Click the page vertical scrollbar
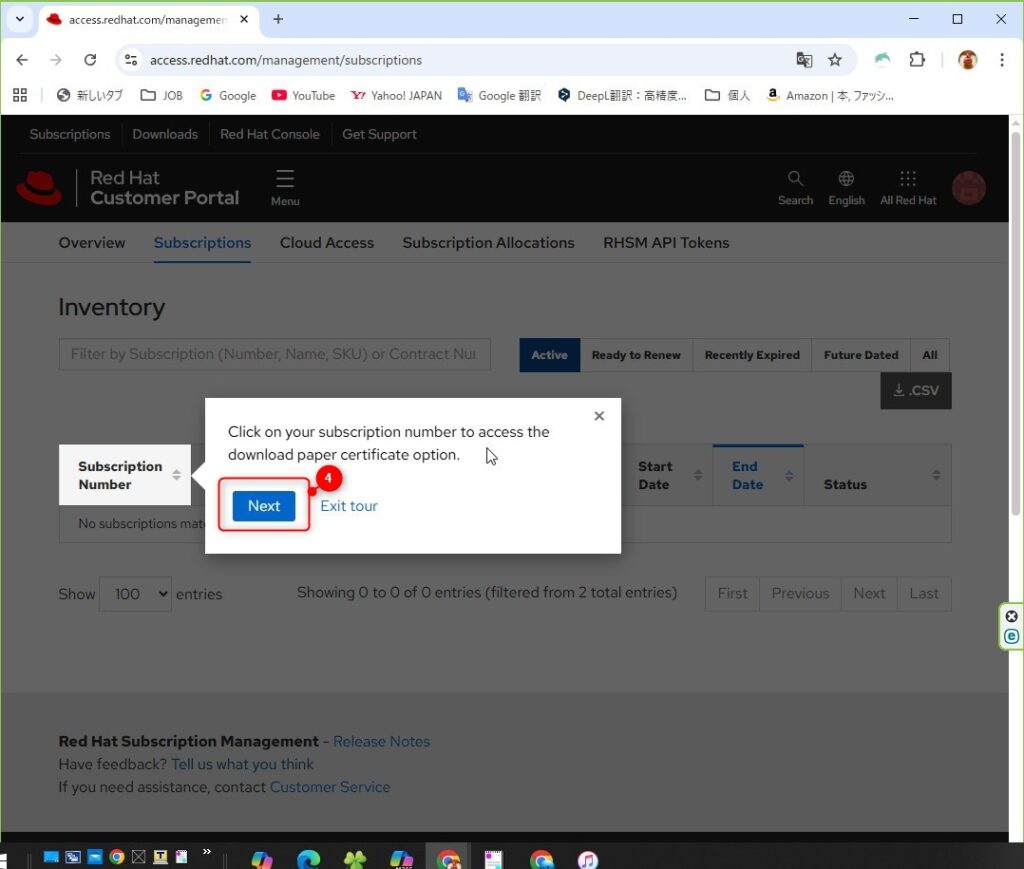1024x869 pixels. click(1016, 323)
